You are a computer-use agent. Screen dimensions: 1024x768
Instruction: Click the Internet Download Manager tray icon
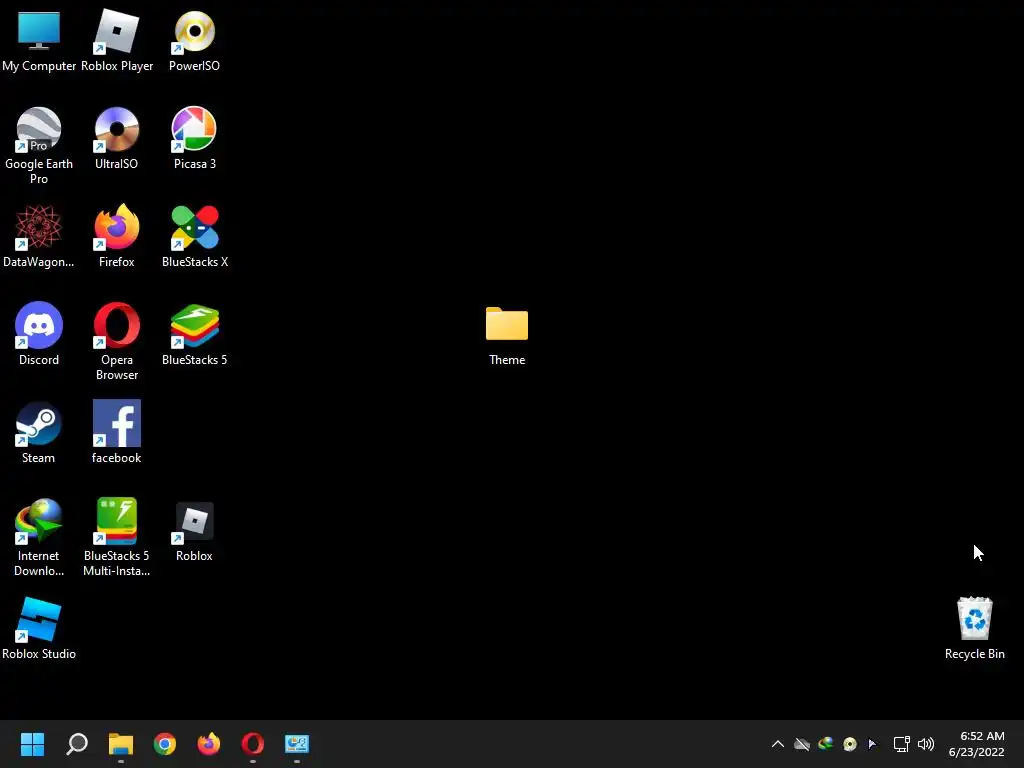825,744
